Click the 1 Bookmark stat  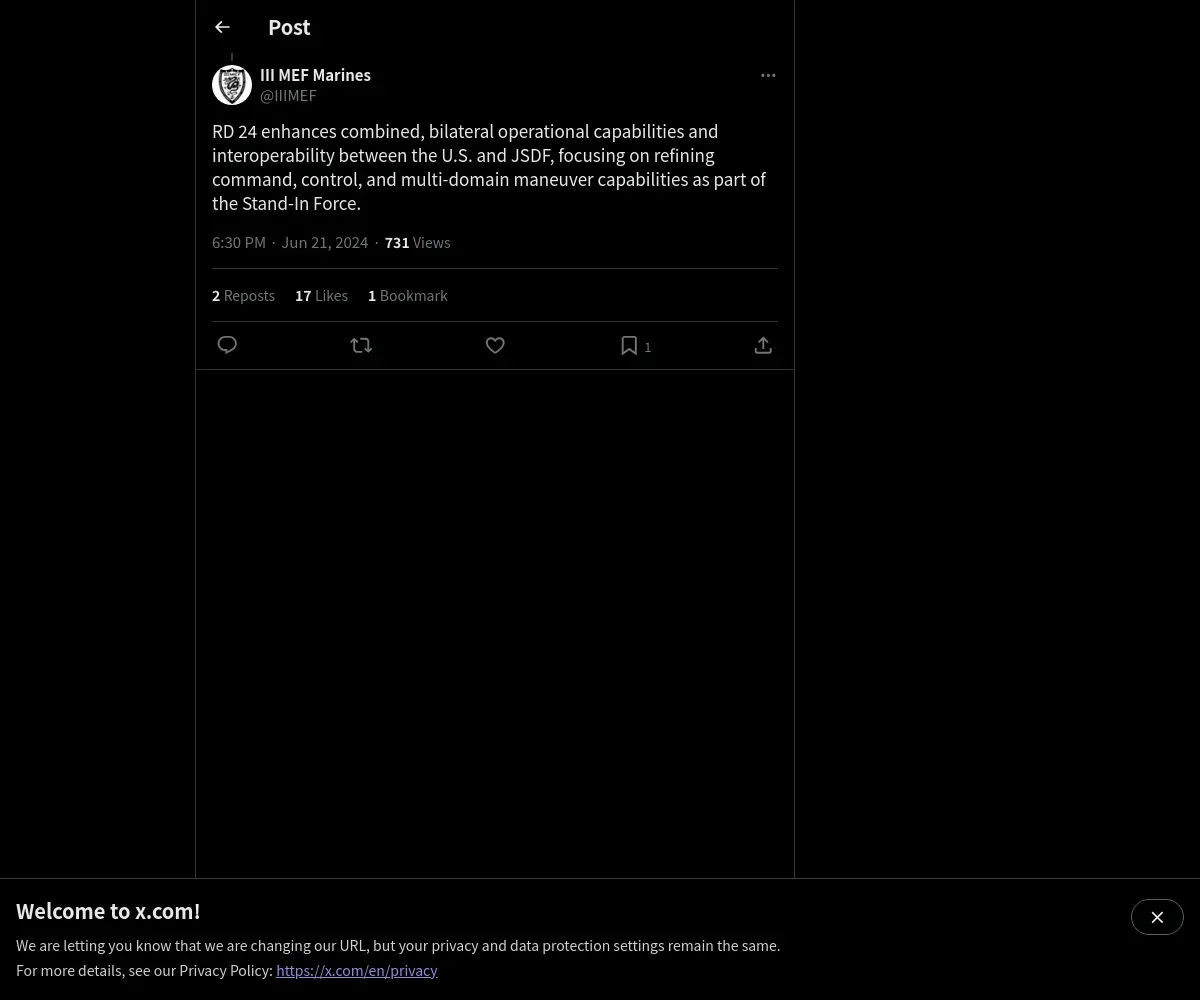click(x=407, y=295)
